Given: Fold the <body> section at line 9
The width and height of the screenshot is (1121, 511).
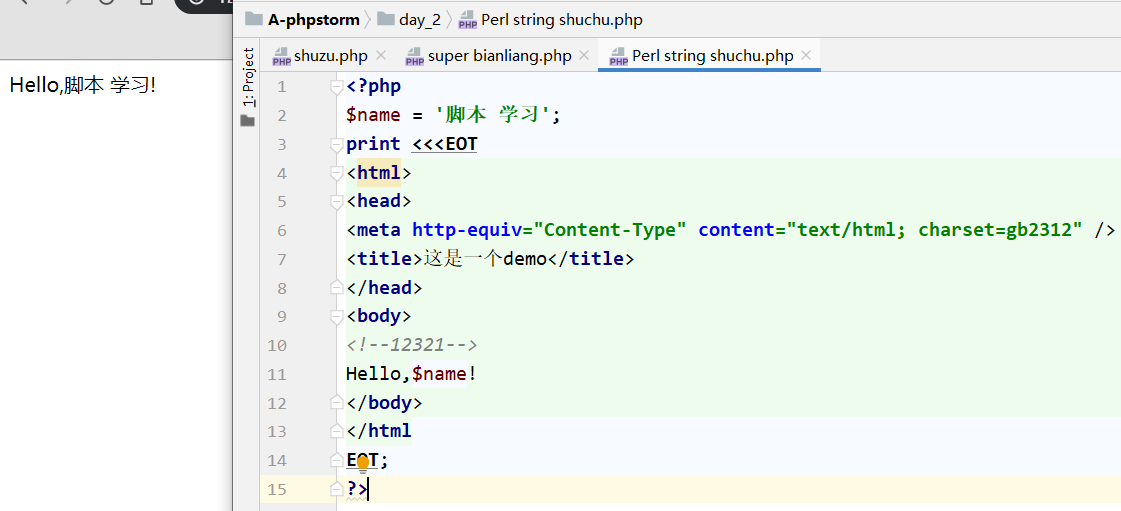Looking at the screenshot, I should coord(337,317).
